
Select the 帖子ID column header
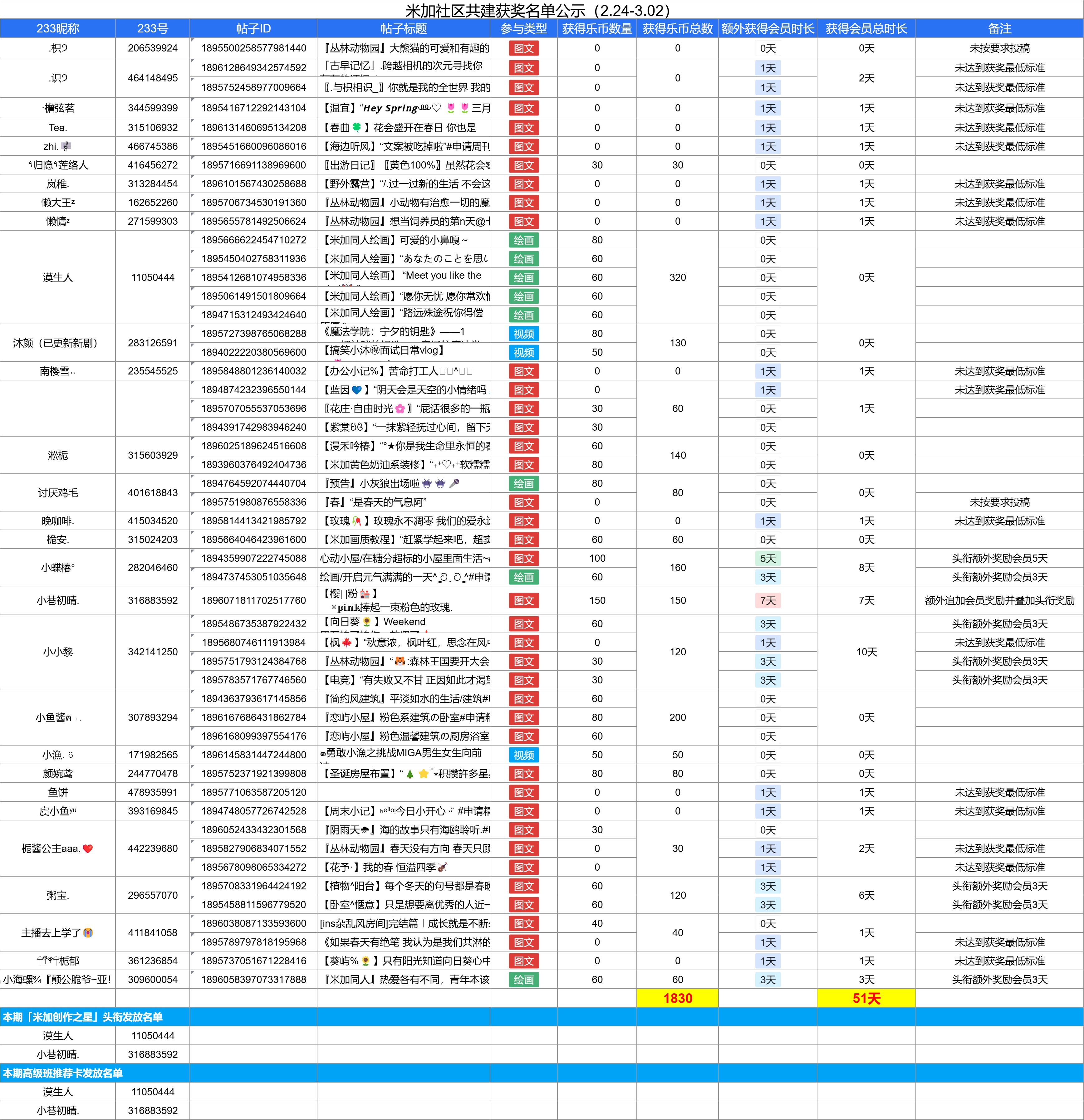click(x=253, y=29)
